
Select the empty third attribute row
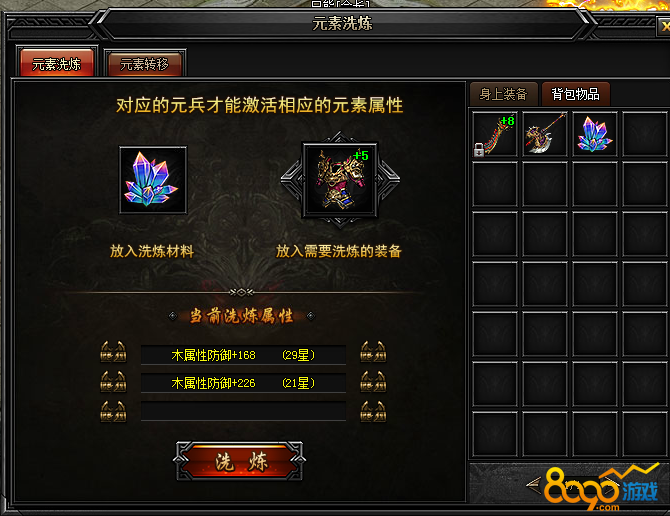[243, 411]
